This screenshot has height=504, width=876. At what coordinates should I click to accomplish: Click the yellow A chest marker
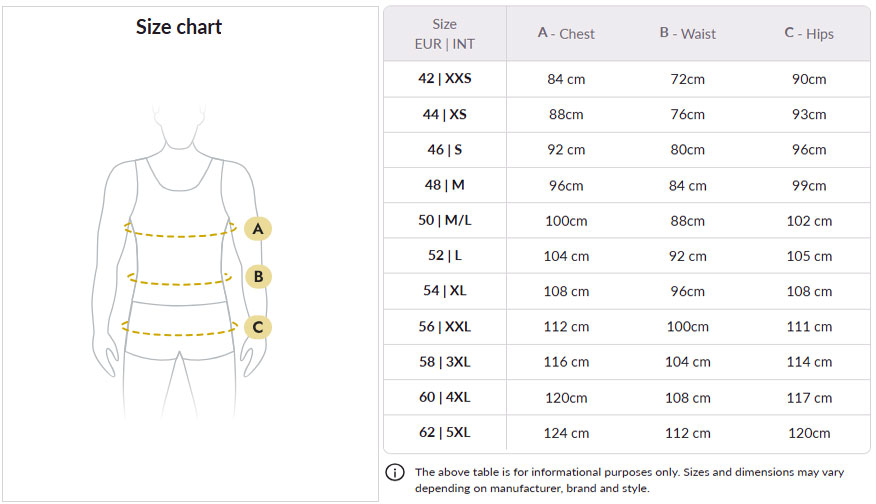pos(258,229)
